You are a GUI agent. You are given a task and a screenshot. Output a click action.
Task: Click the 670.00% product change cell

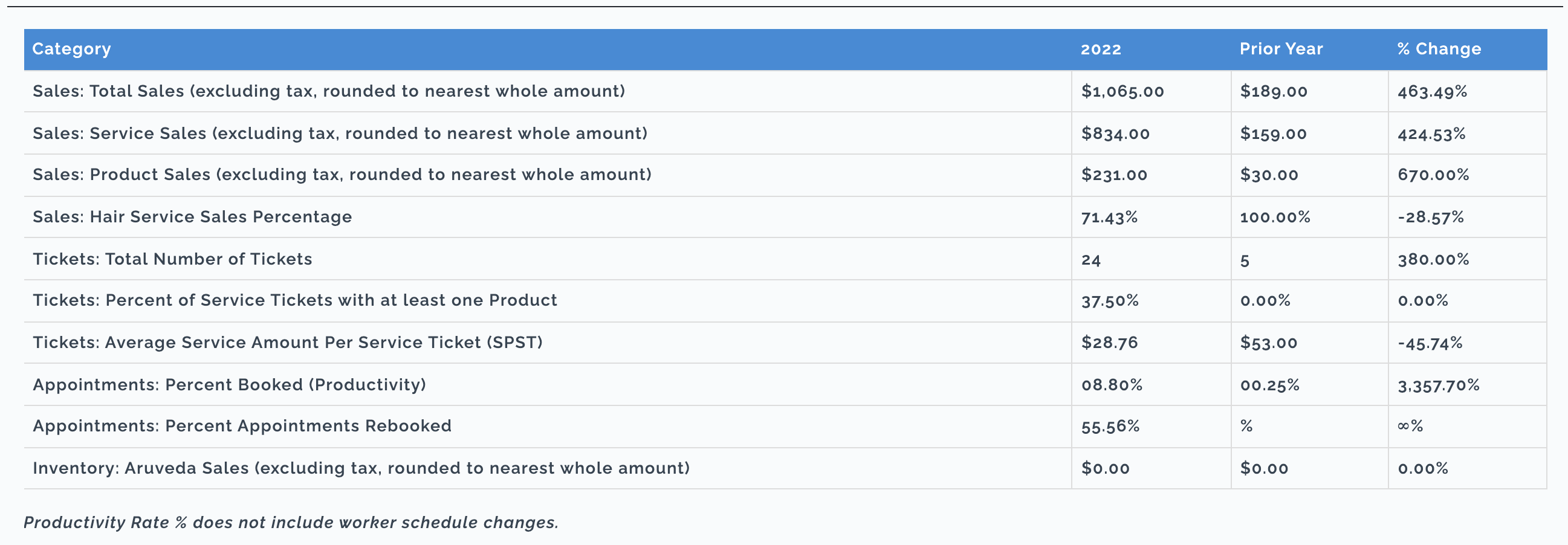pyautogui.click(x=1433, y=175)
